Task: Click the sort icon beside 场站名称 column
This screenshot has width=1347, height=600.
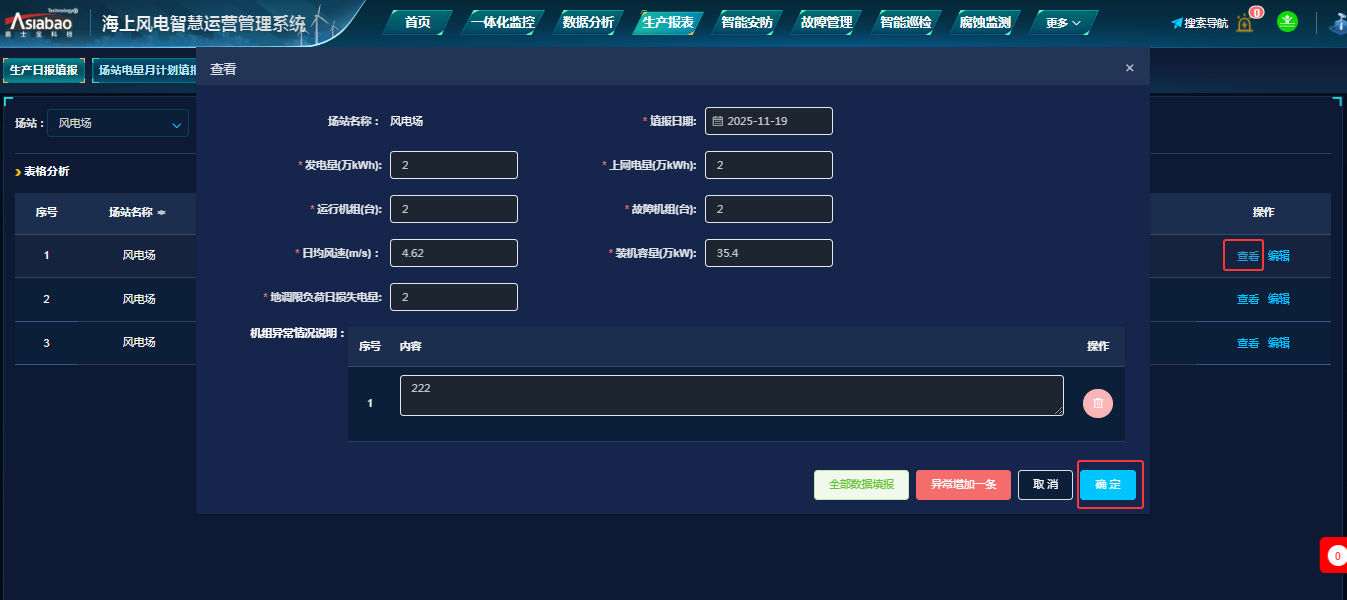Action: coord(161,213)
